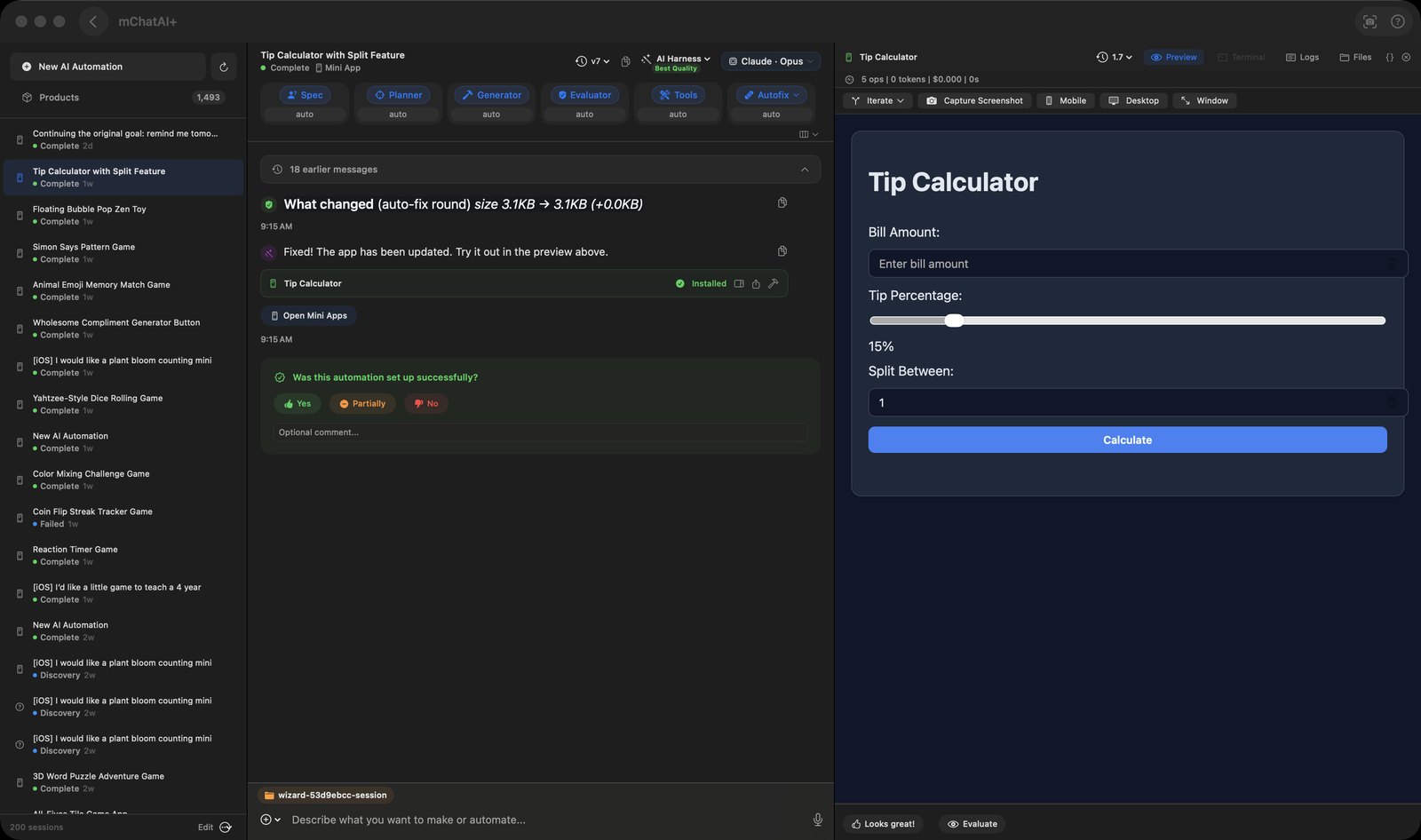The height and width of the screenshot is (840, 1421).
Task: Switch to the Logs tab
Action: (x=1302, y=57)
